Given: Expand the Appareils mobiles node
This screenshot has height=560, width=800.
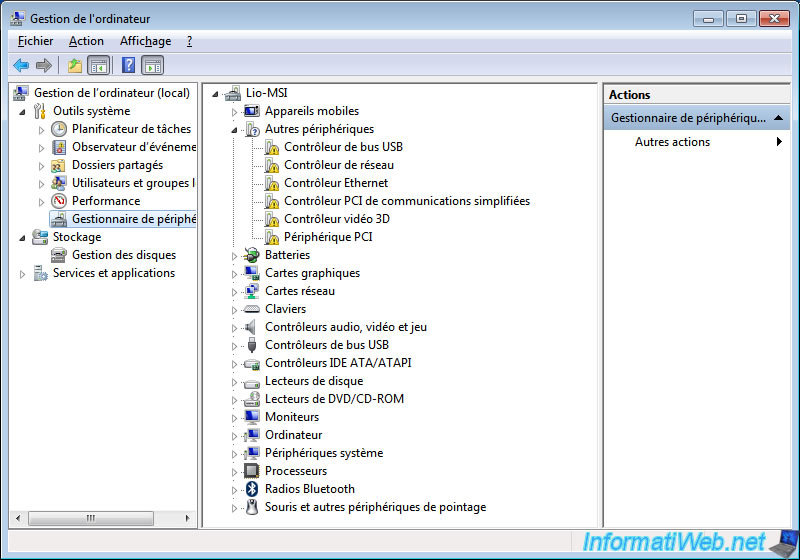Looking at the screenshot, I should pos(234,112).
